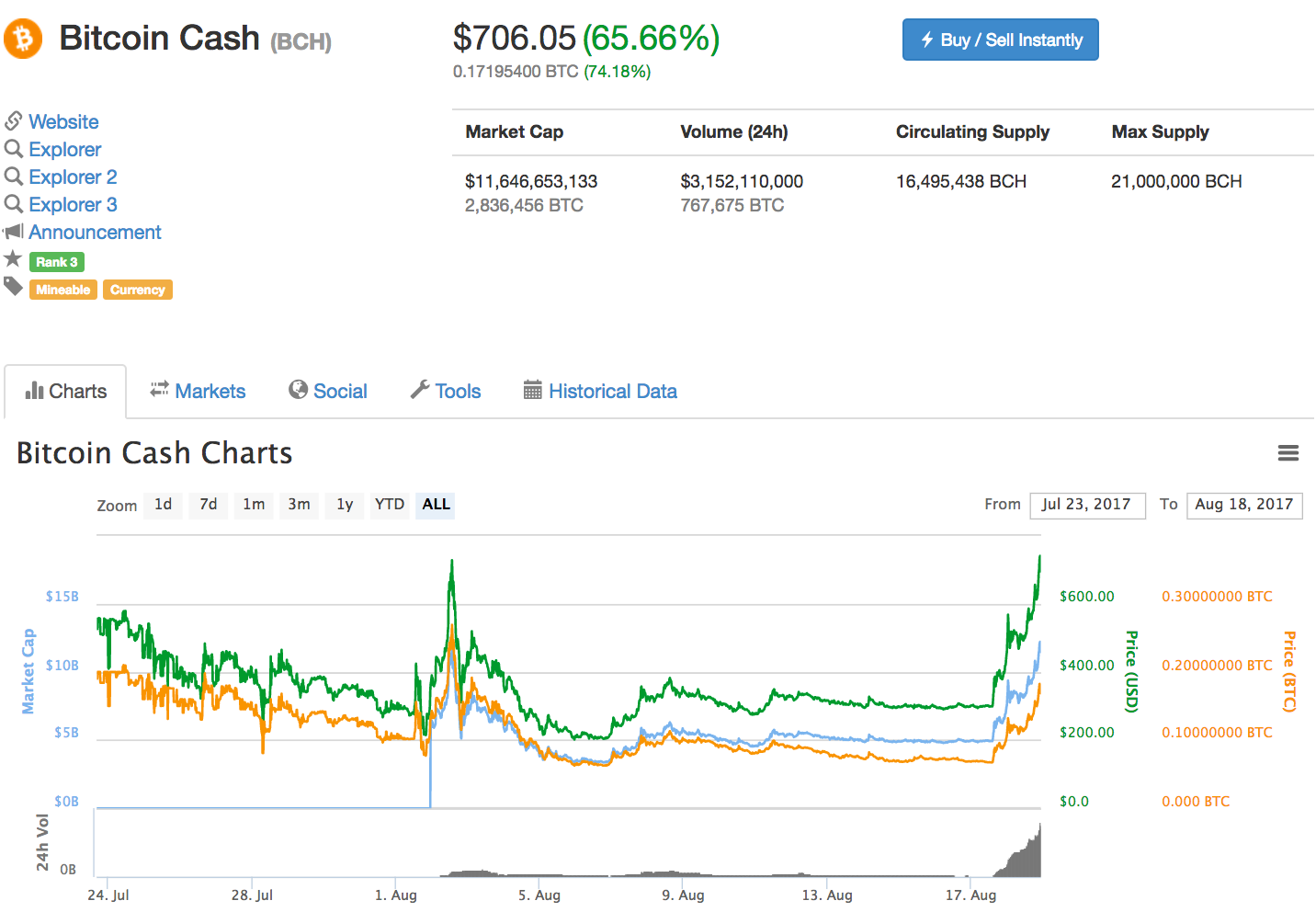Viewport: 1316px width, 912px height.
Task: Click the link icon beside Website
Action: [14, 121]
